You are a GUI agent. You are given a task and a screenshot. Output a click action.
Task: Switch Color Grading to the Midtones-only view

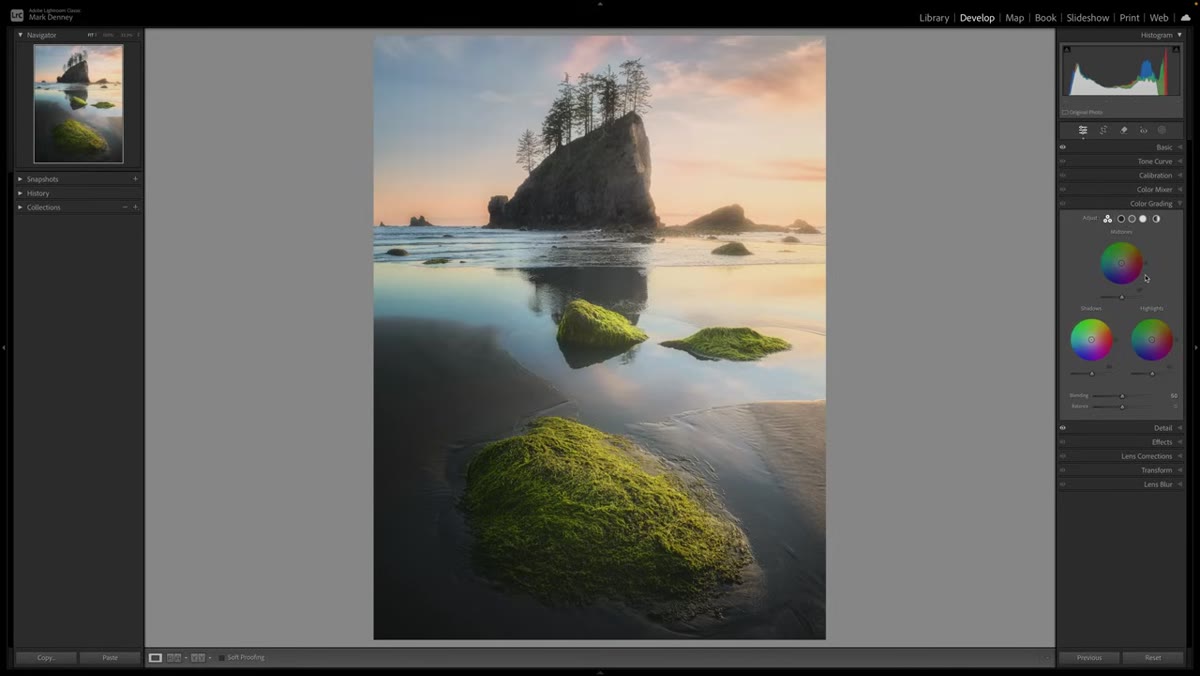(x=1132, y=218)
